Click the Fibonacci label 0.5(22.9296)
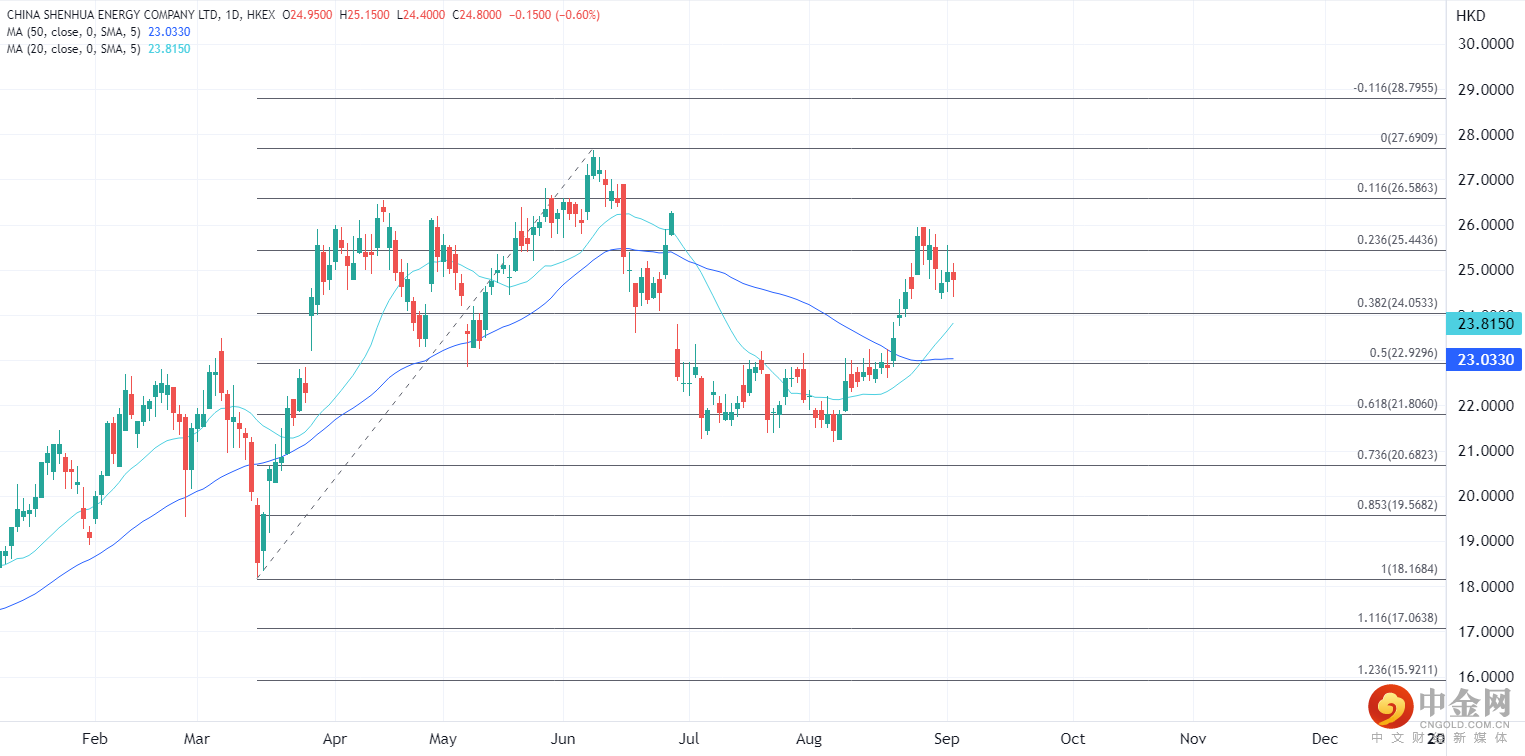The height and width of the screenshot is (756, 1525). (1404, 353)
